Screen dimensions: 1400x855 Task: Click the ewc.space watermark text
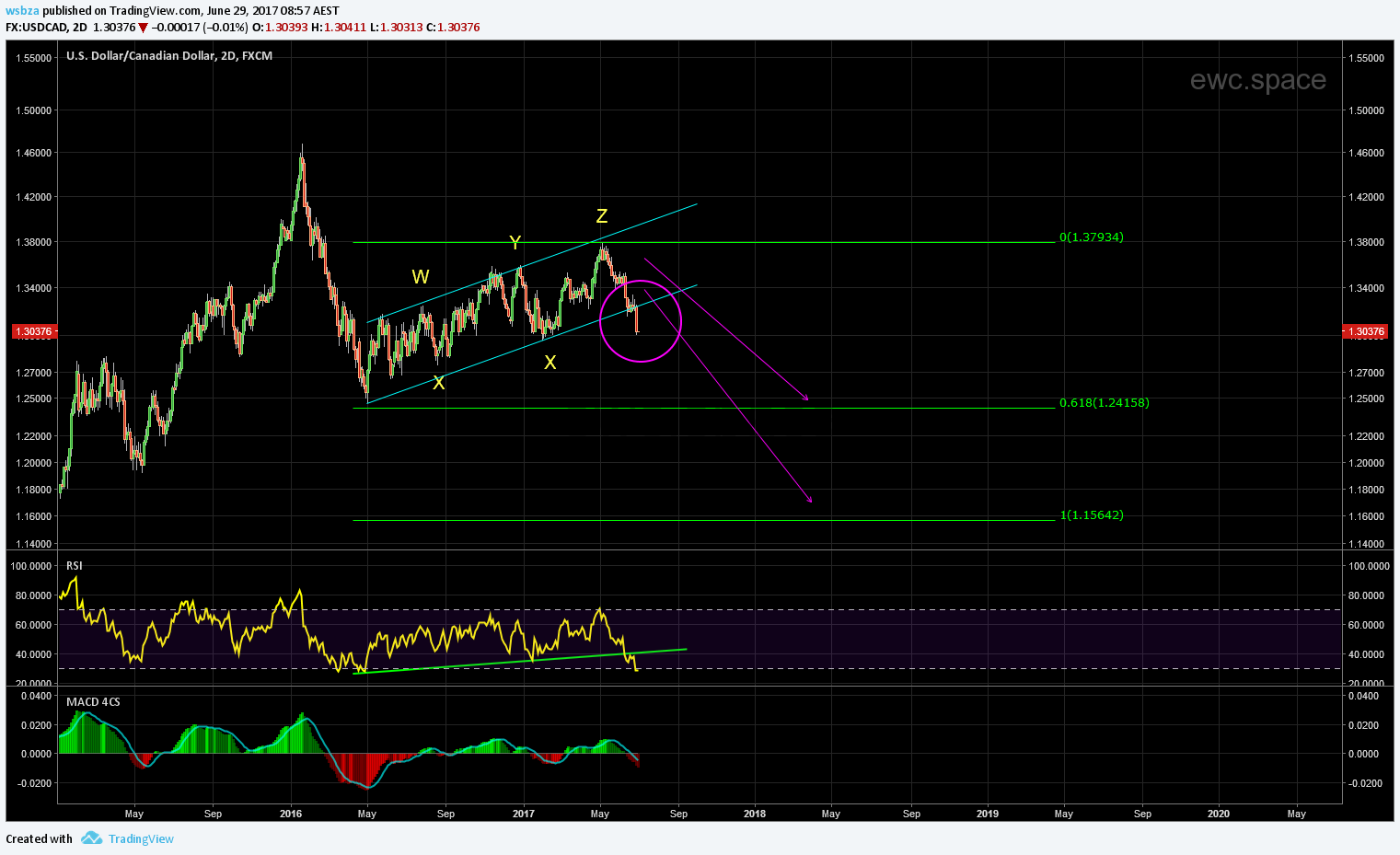(x=1257, y=80)
